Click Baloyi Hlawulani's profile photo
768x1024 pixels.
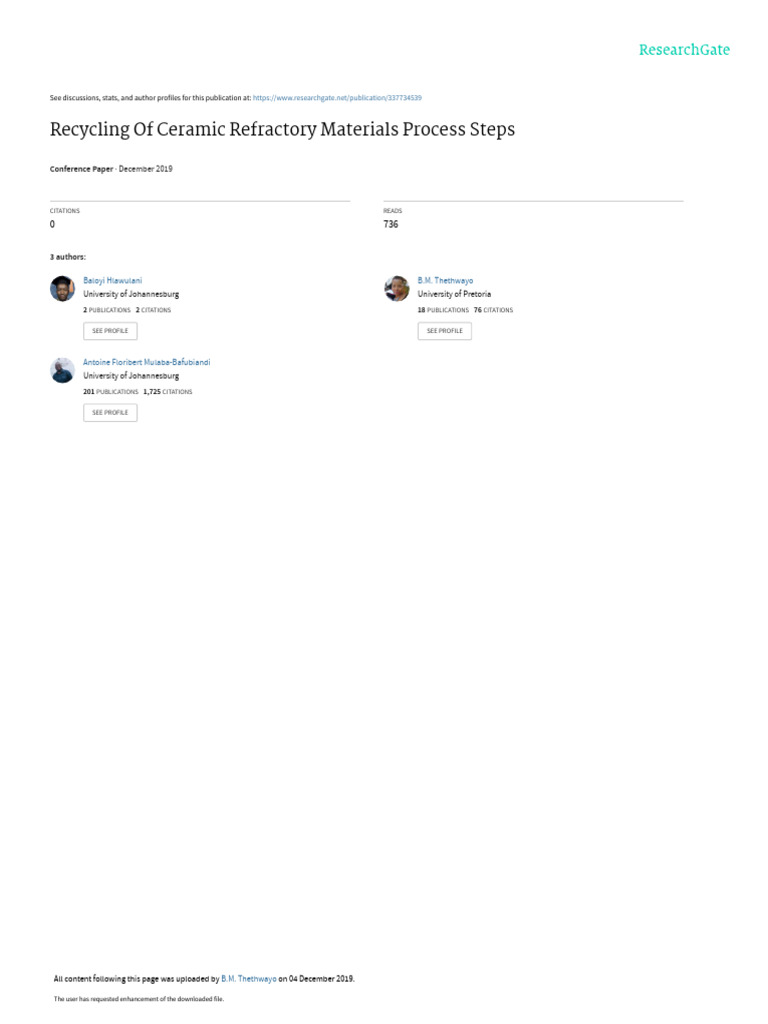click(x=63, y=289)
